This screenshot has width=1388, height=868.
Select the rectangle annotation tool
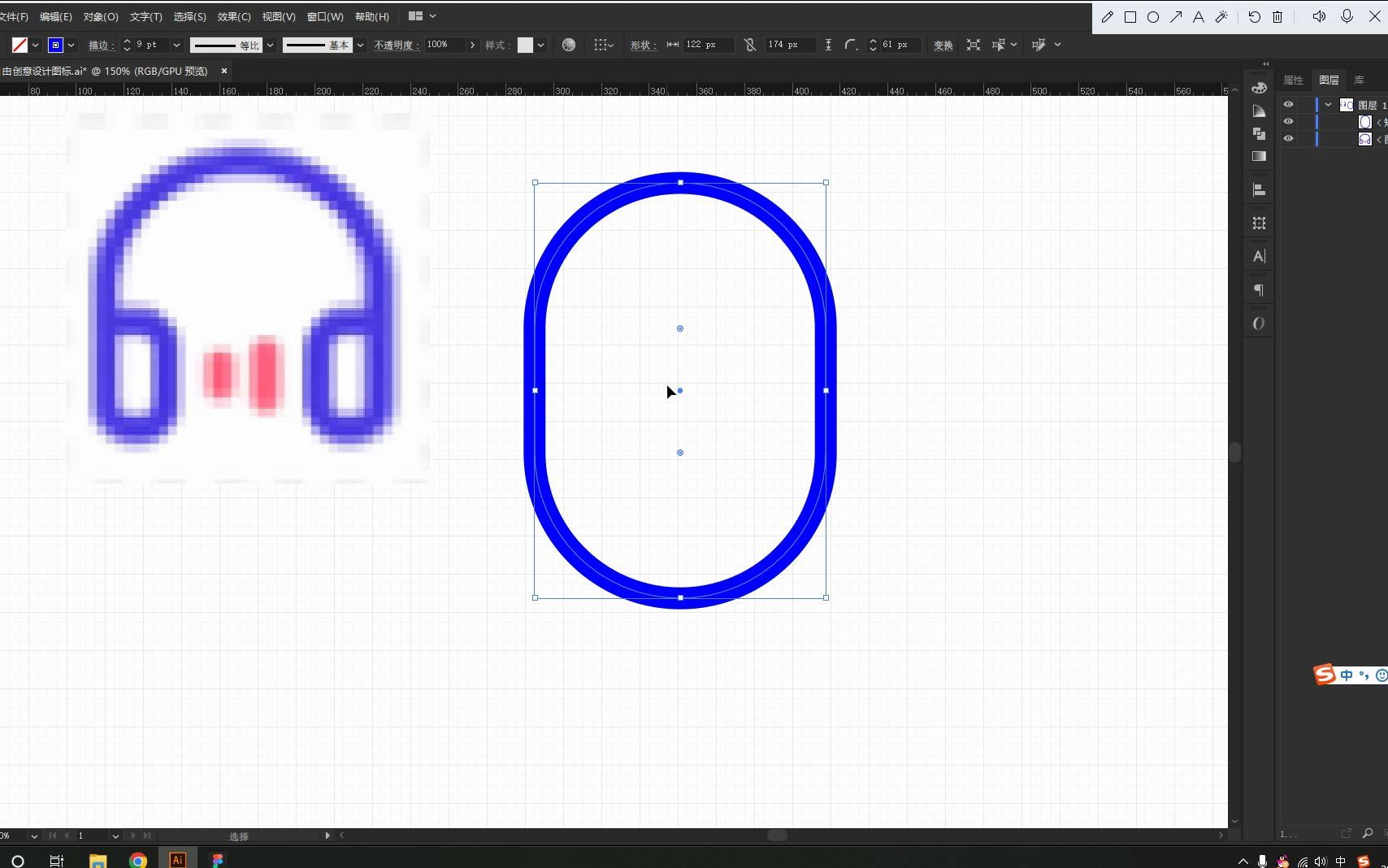click(x=1130, y=17)
